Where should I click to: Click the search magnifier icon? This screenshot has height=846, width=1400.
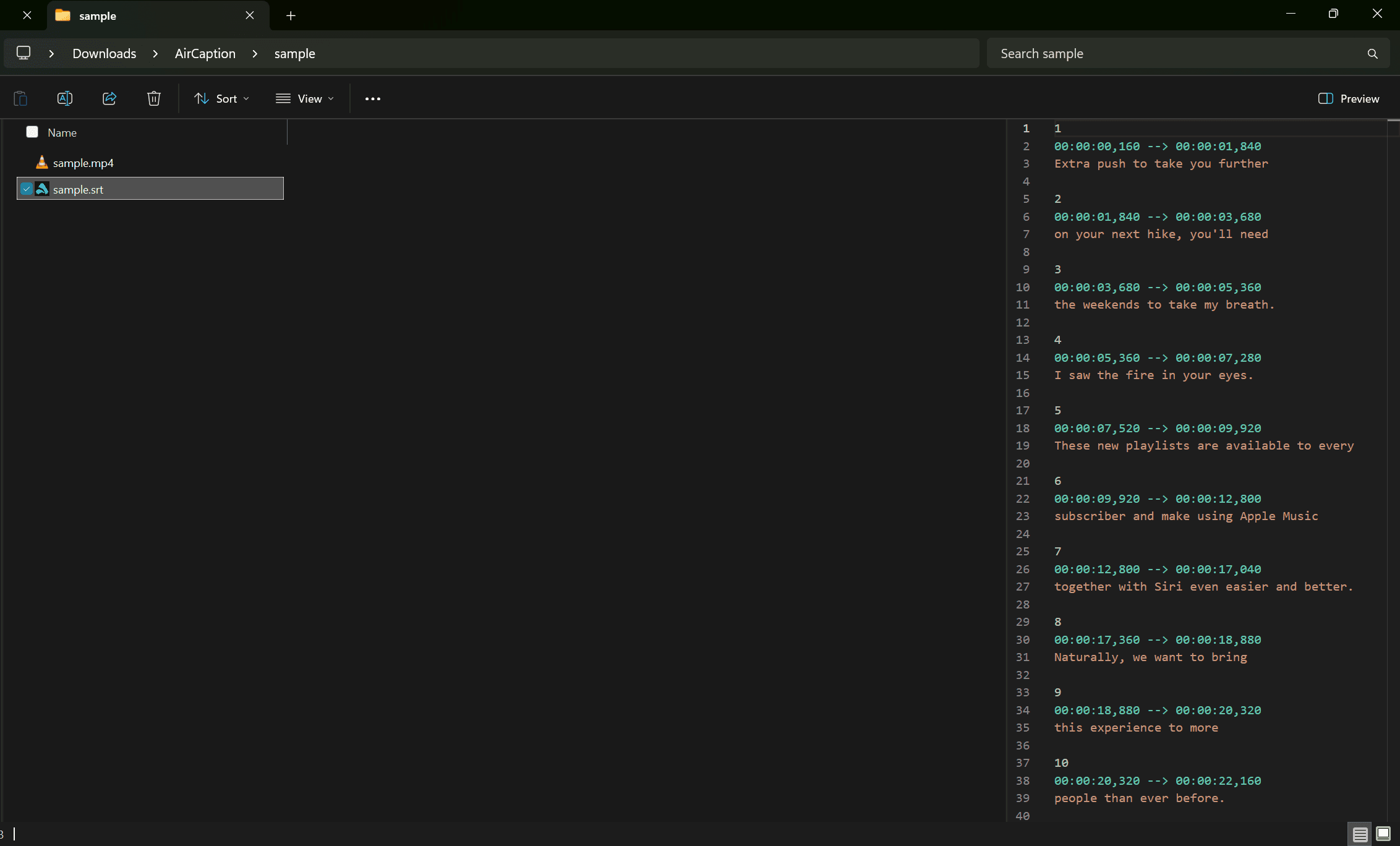pos(1373,54)
